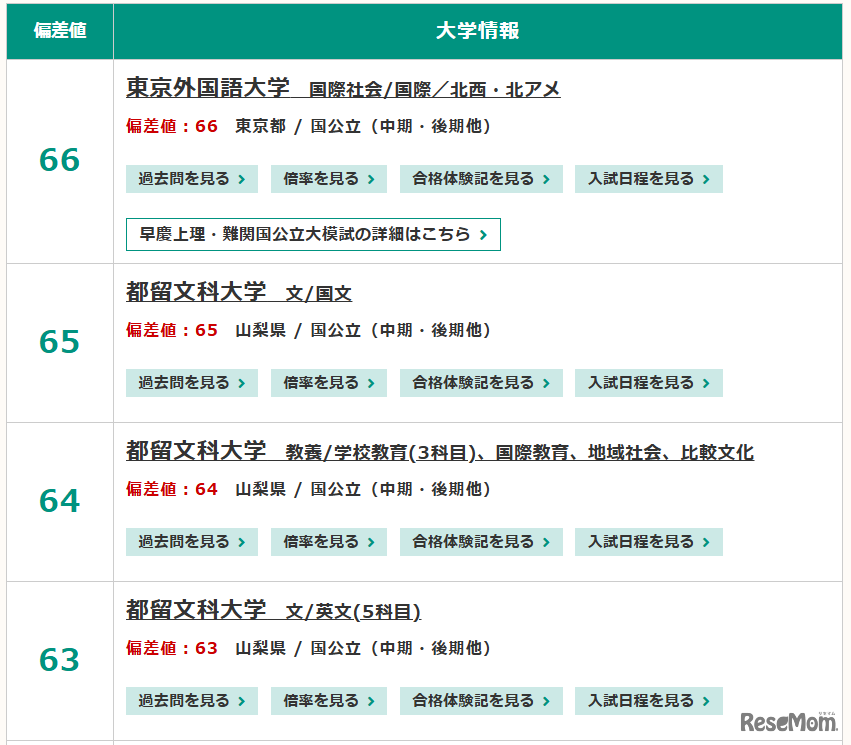View 合格体験記 for 都留文科大学 文/国文
Screen dimensions: 851x745
(481, 383)
